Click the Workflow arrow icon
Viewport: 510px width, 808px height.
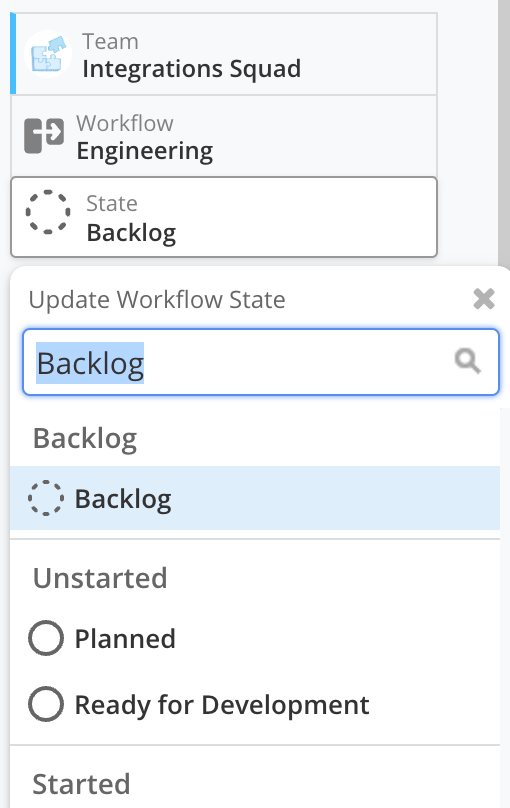44,136
